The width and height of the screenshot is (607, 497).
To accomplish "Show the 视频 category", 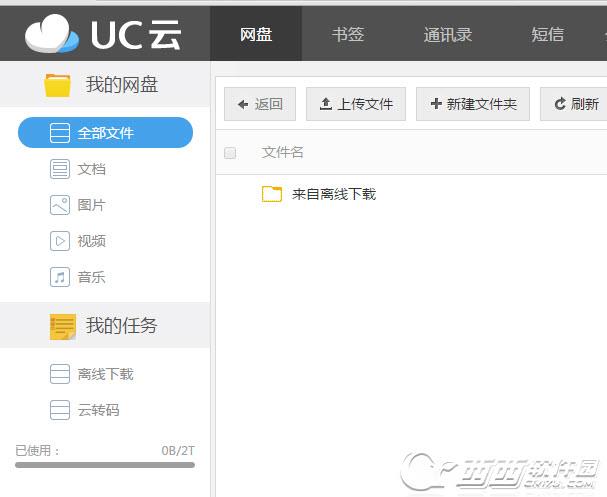I will pyautogui.click(x=92, y=241).
